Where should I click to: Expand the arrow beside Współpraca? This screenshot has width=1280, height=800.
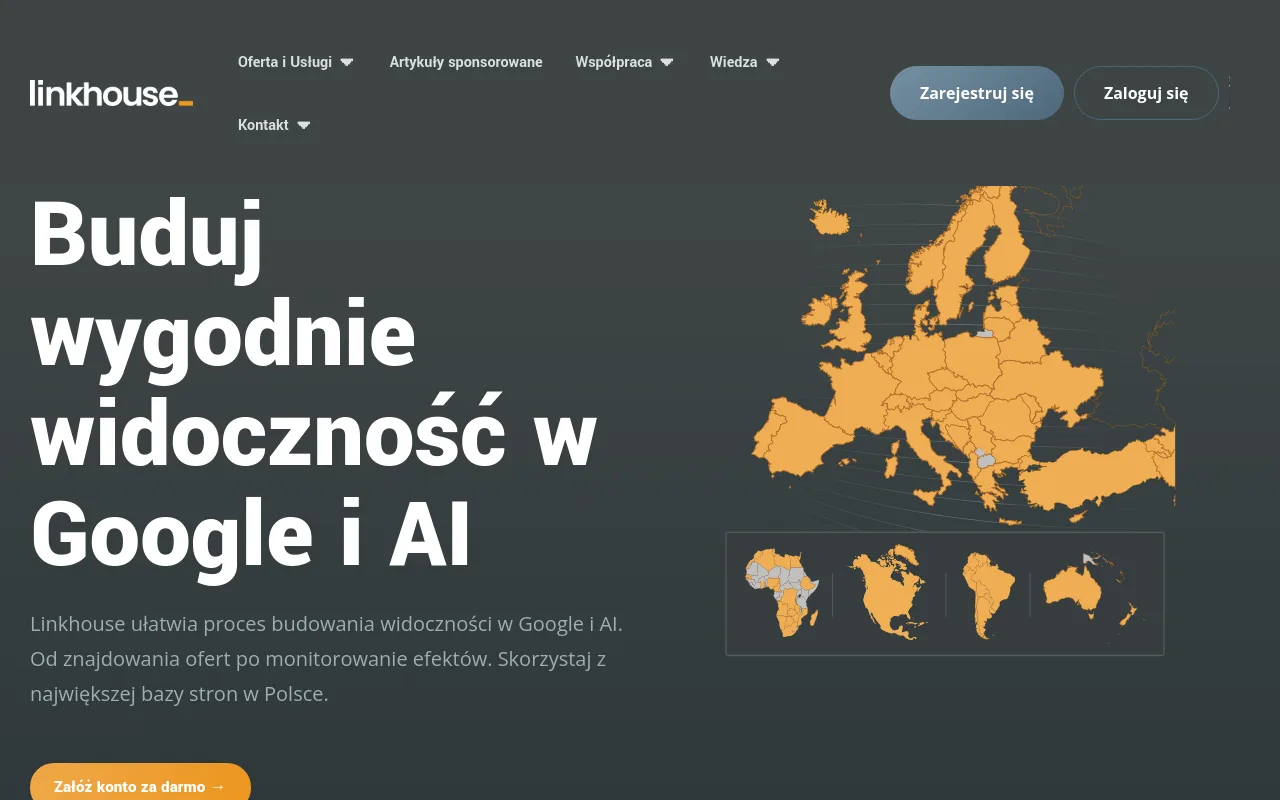(x=667, y=62)
